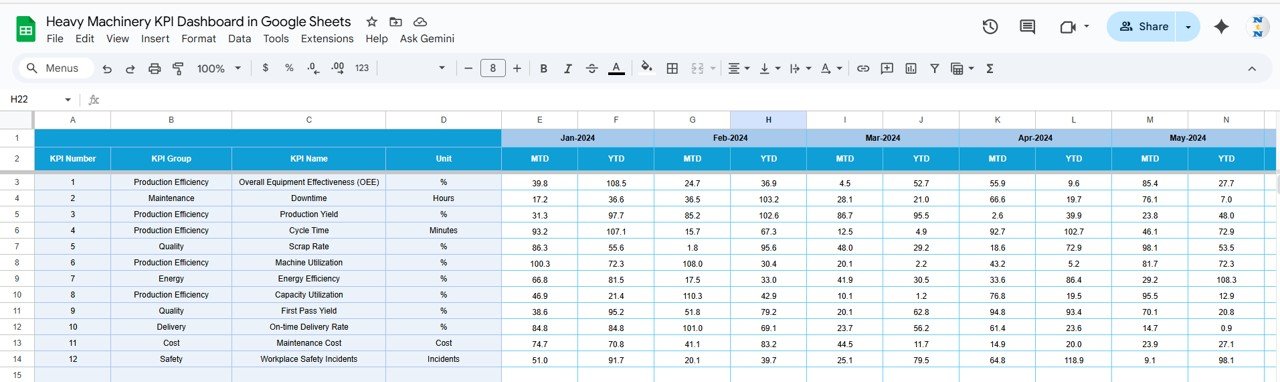
Task: Open the File menu
Action: click(55, 38)
